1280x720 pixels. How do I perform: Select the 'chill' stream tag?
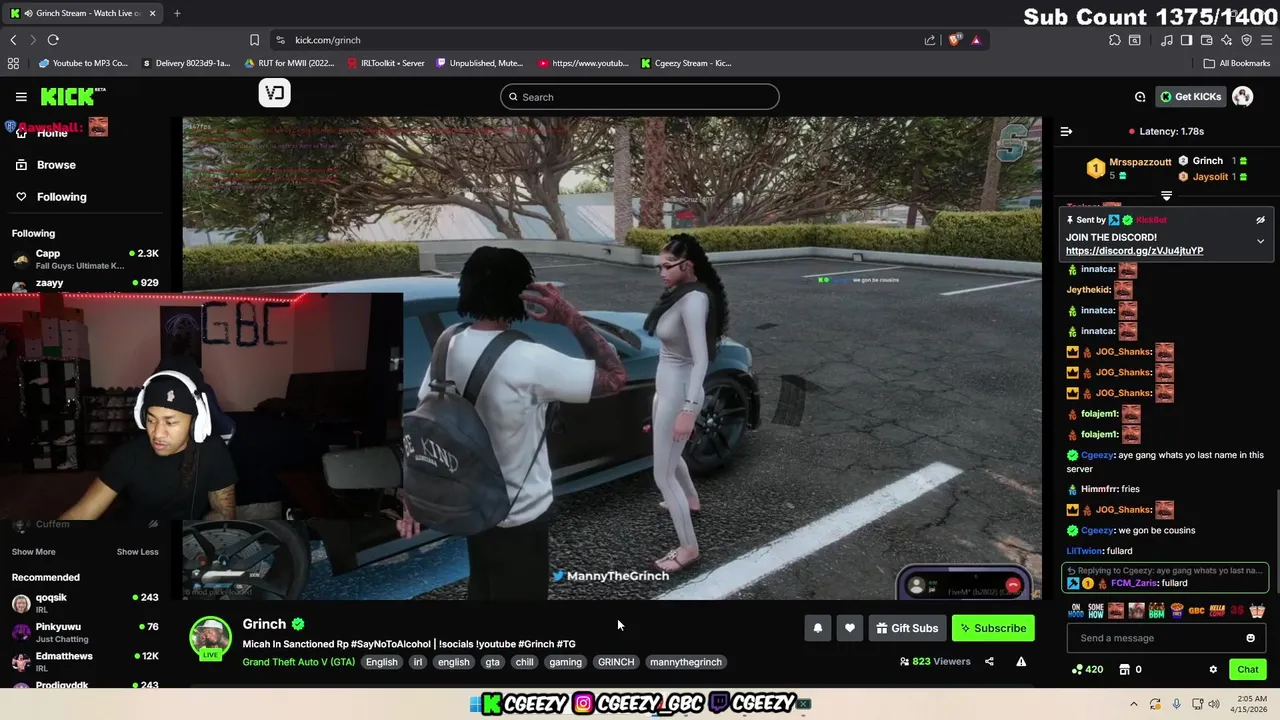[x=524, y=662]
